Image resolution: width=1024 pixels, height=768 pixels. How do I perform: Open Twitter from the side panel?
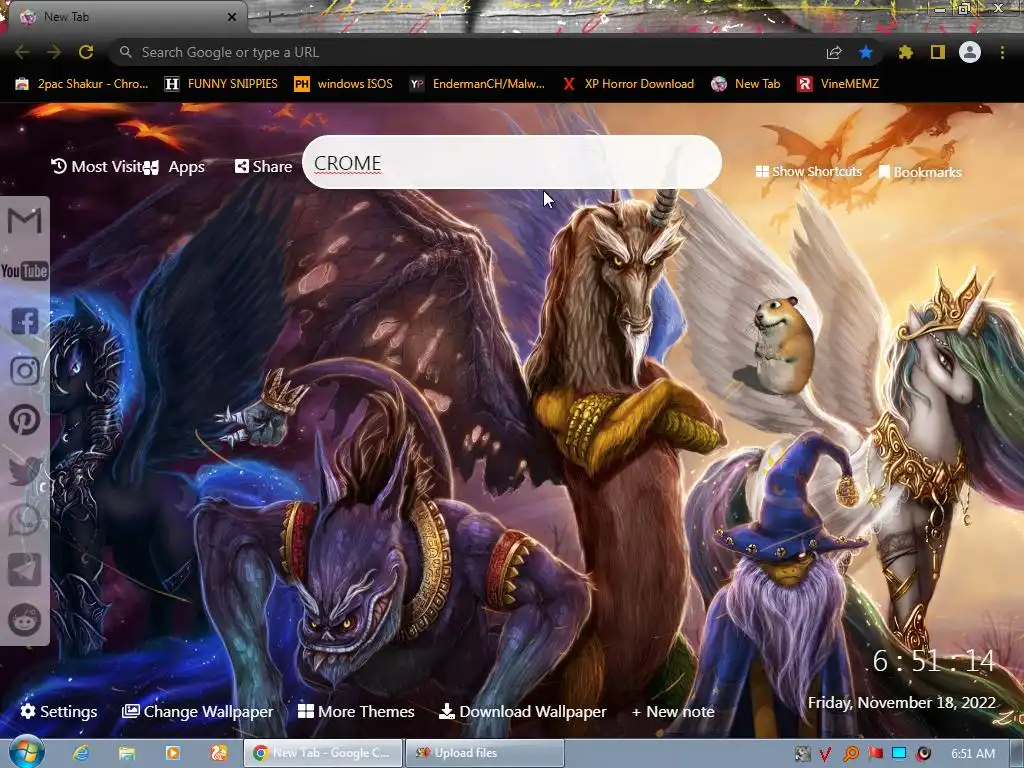tap(24, 470)
